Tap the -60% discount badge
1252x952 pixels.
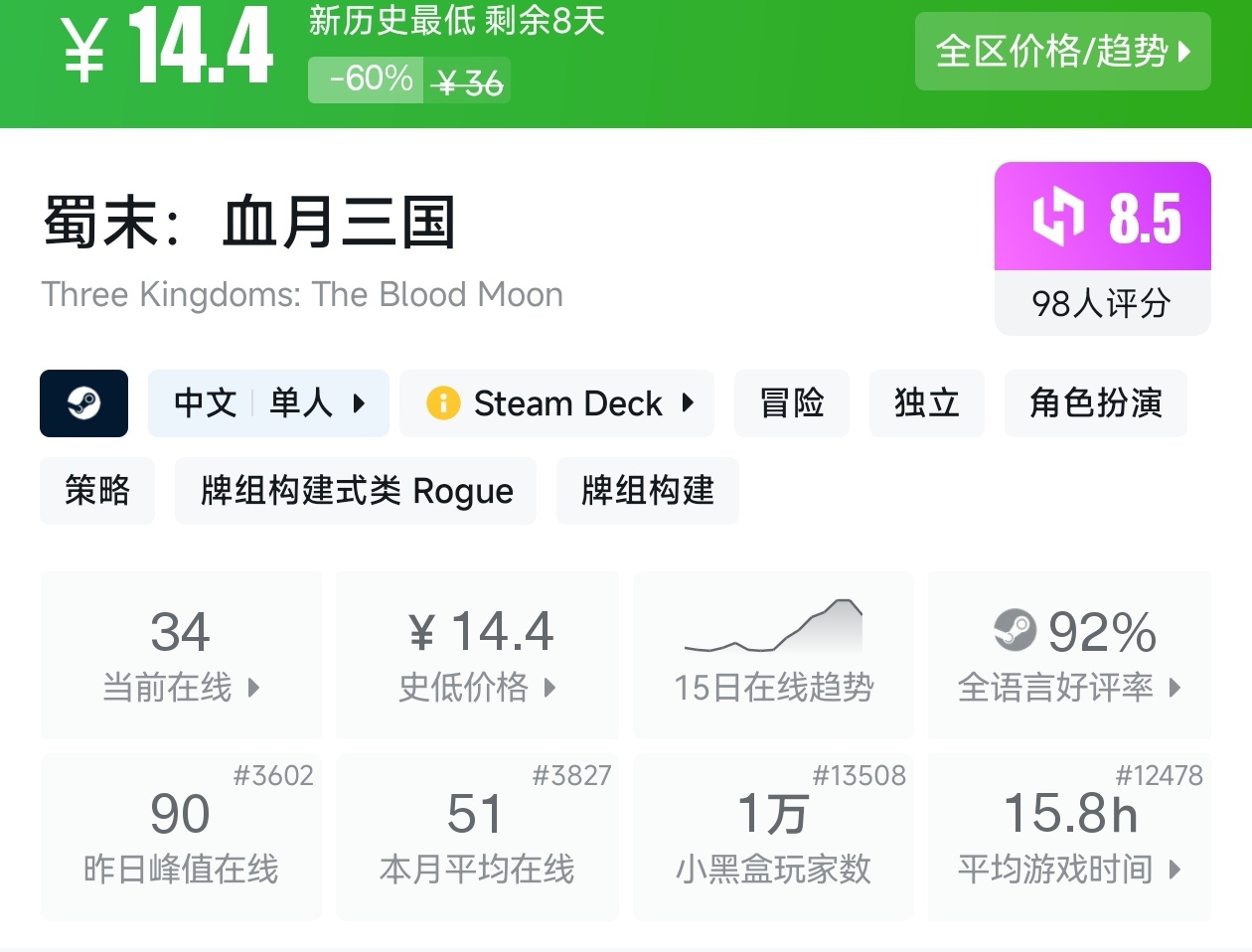pyautogui.click(x=366, y=79)
